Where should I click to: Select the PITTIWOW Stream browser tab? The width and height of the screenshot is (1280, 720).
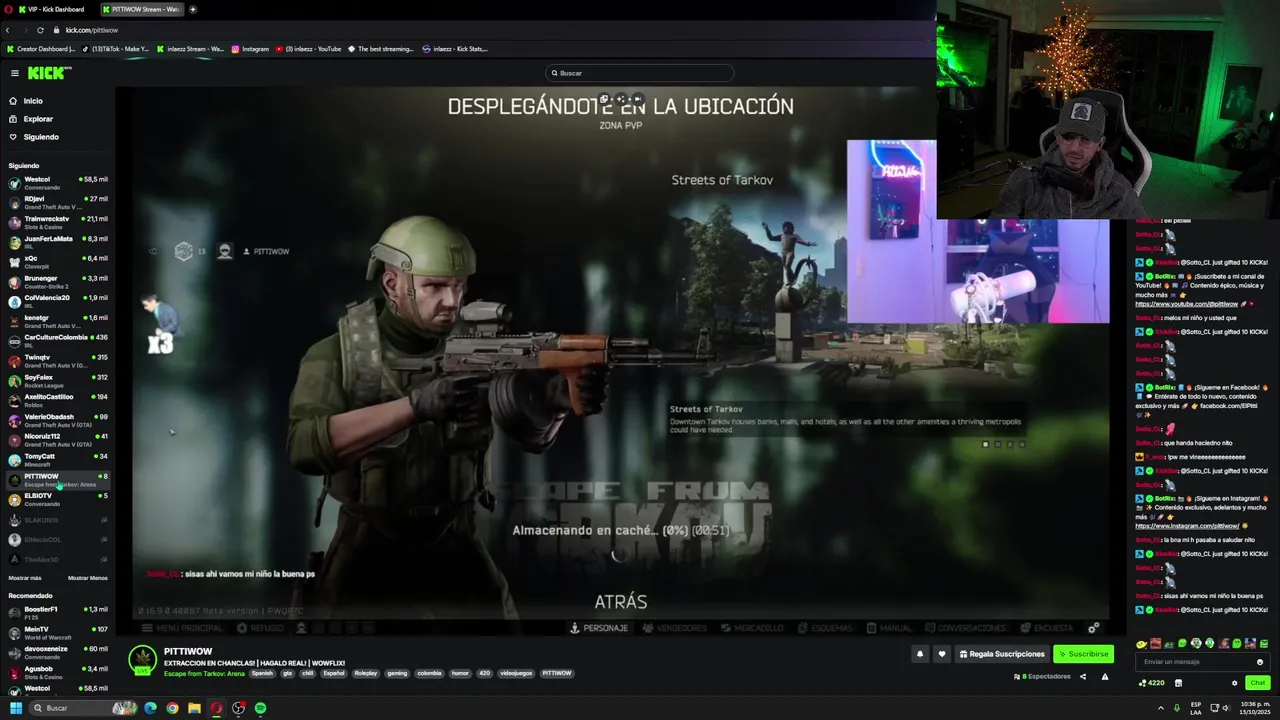pyautogui.click(x=140, y=9)
